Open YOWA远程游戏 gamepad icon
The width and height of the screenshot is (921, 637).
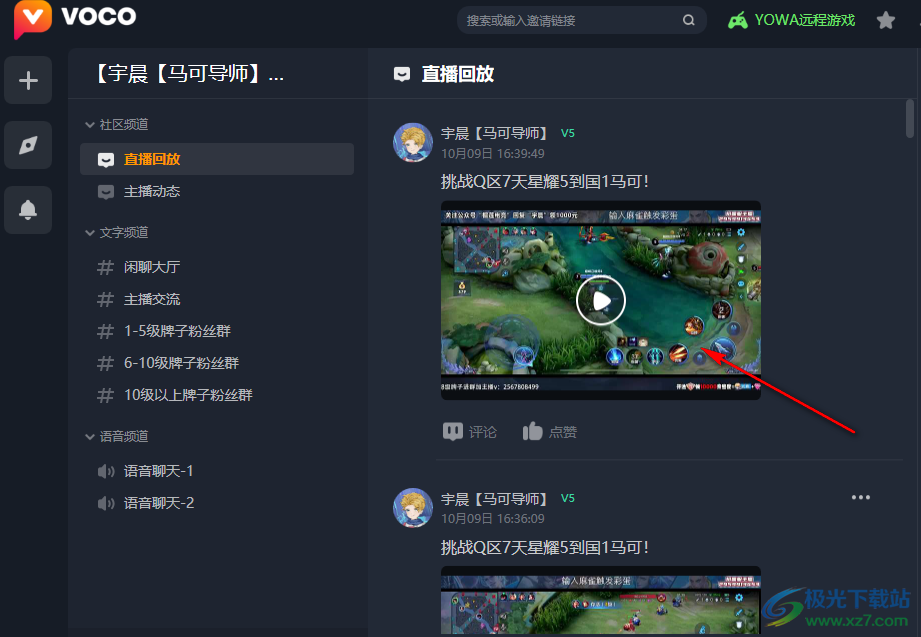coord(738,21)
